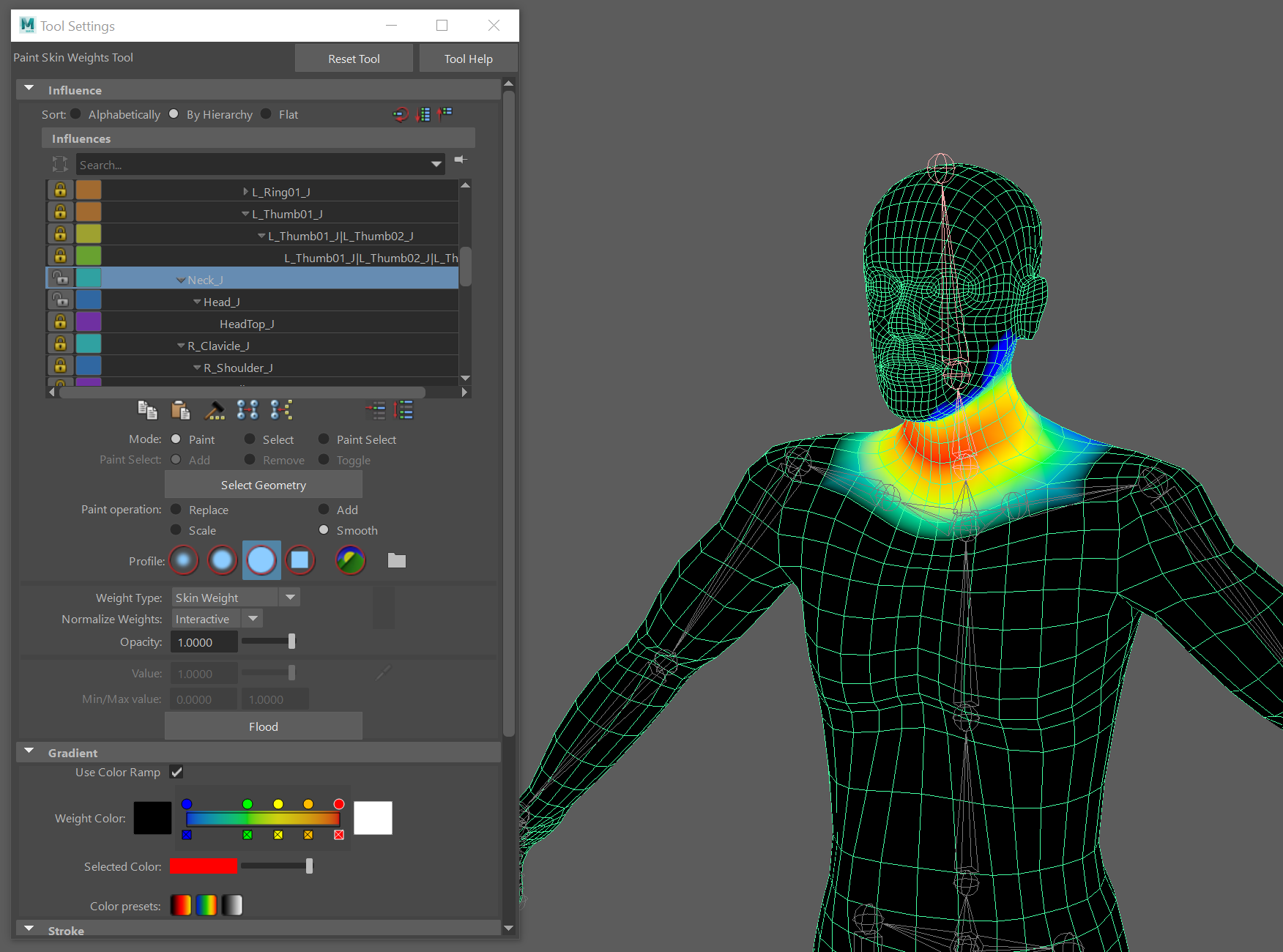
Task: Select the R_Clavicle_J influence
Action: (x=218, y=346)
